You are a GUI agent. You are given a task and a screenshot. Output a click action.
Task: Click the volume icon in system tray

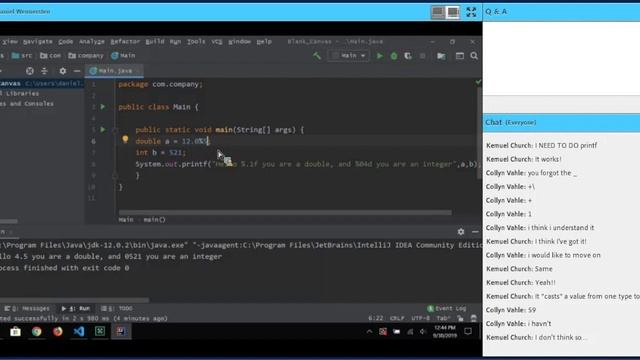pyautogui.click(x=423, y=331)
